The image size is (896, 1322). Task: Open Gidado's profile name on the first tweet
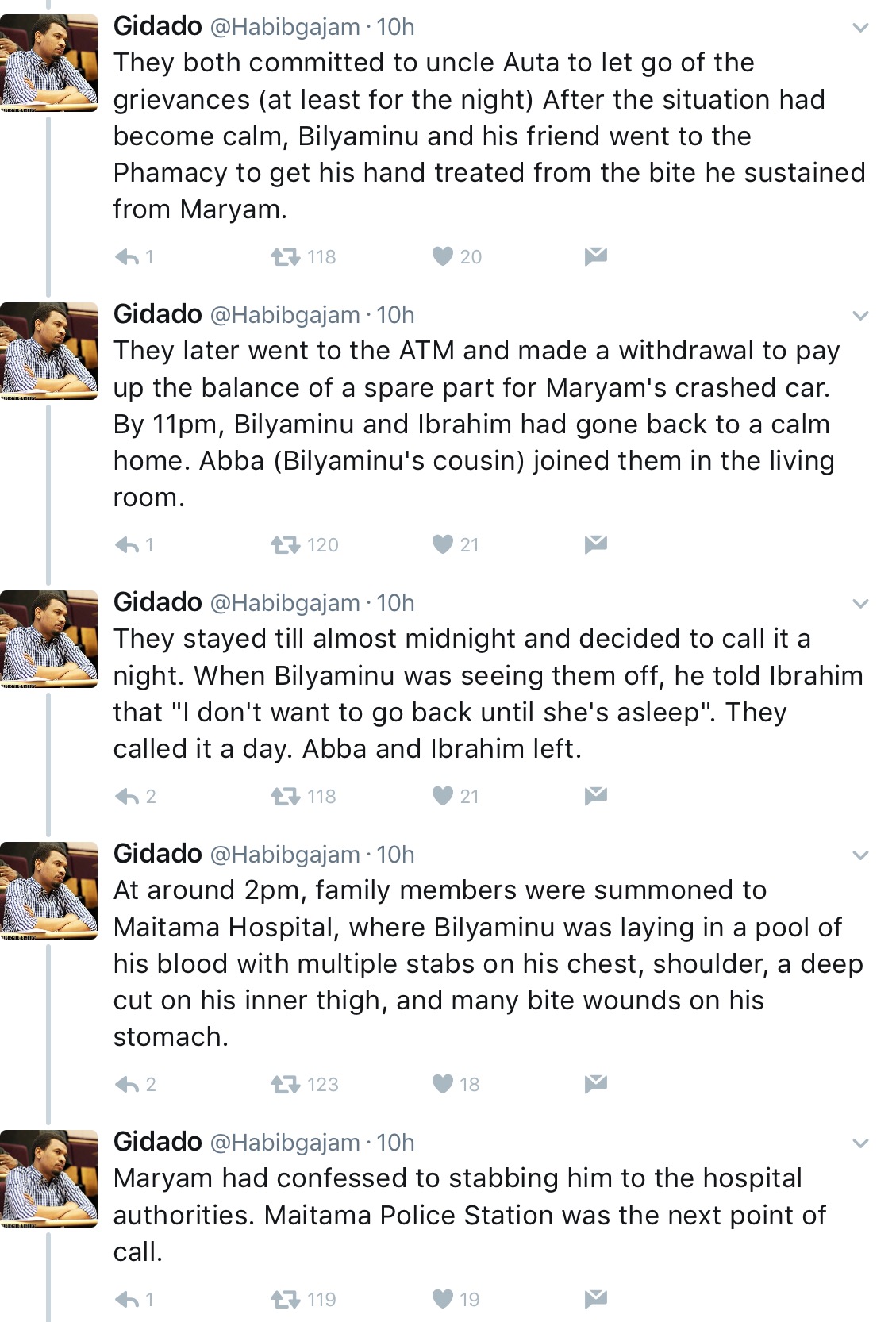click(158, 26)
